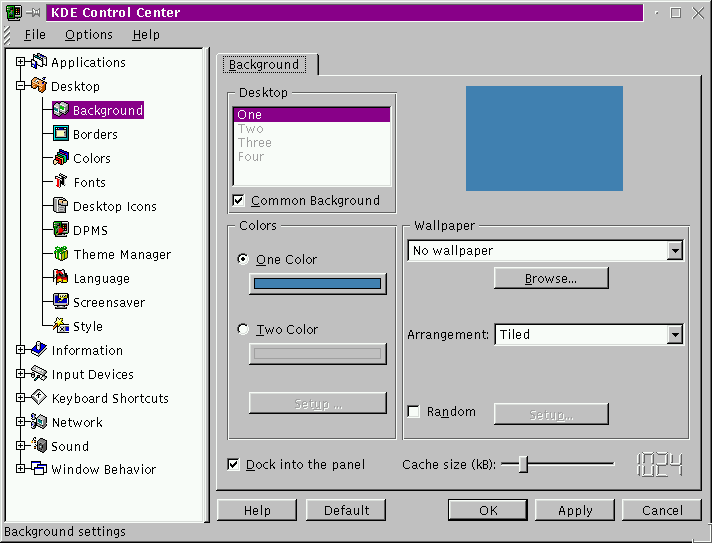This screenshot has width=712, height=543.
Task: Open the Options menu
Action: click(88, 34)
